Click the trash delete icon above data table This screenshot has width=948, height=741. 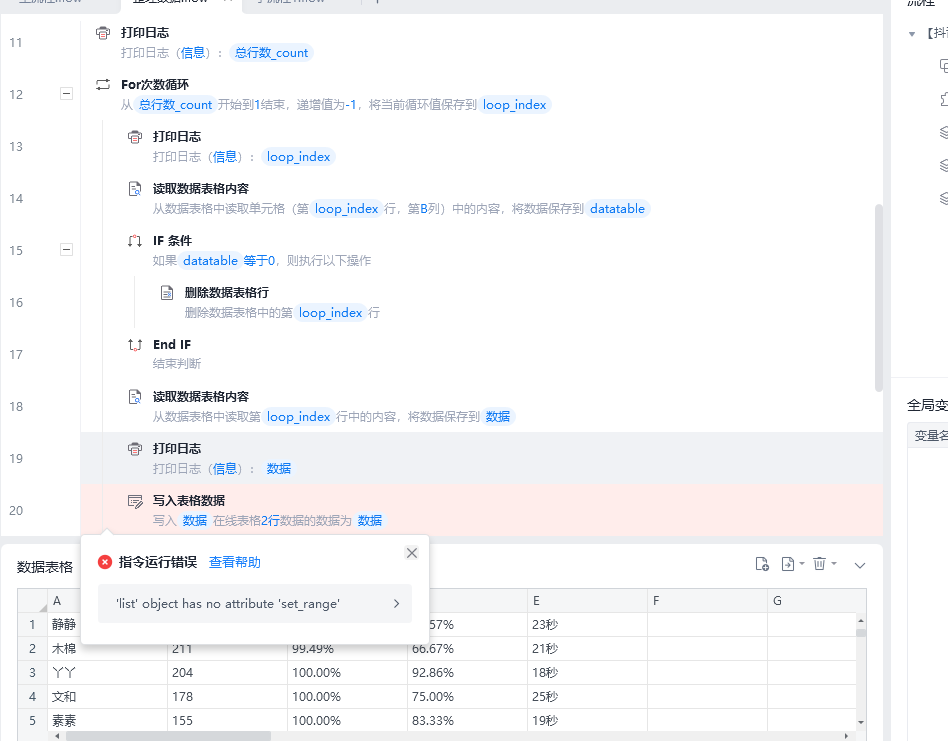(820, 564)
